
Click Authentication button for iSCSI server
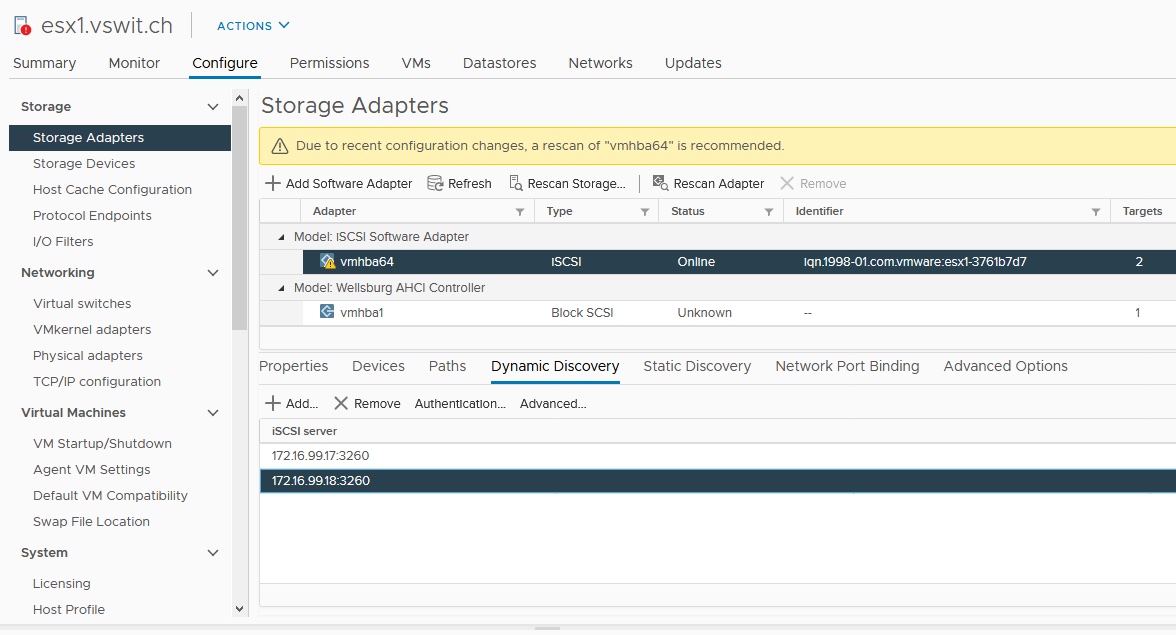[x=460, y=404]
